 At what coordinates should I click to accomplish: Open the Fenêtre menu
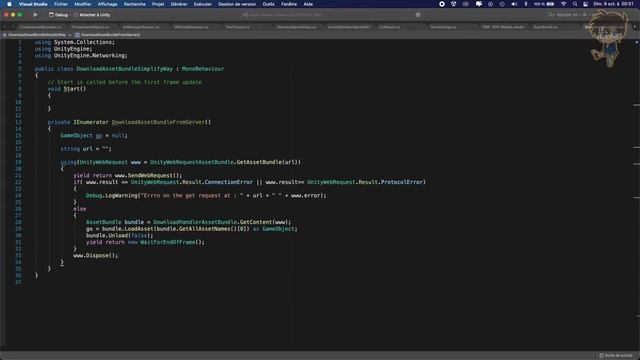pyautogui.click(x=289, y=4)
